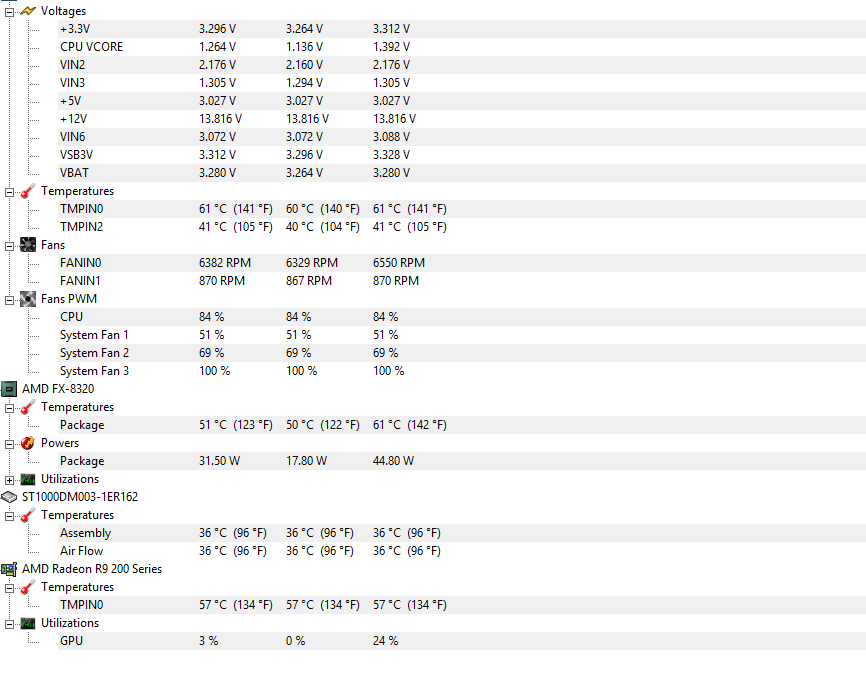Click the AMD Radeon R9 200 Series GPU icon
This screenshot has height=676, width=866.
pos(8,568)
